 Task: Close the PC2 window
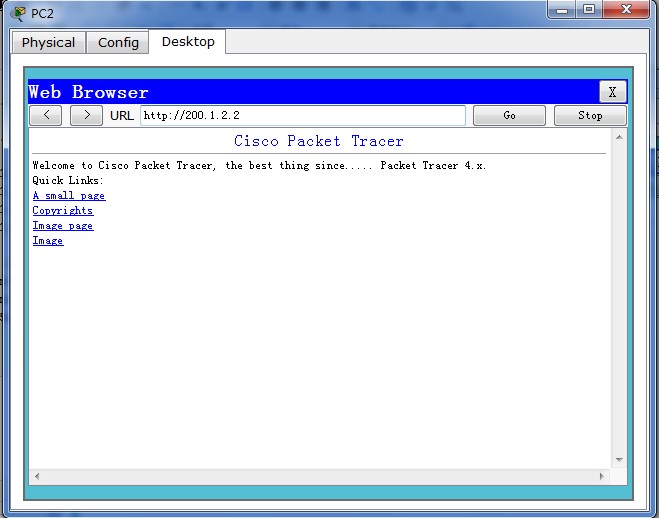626,9
